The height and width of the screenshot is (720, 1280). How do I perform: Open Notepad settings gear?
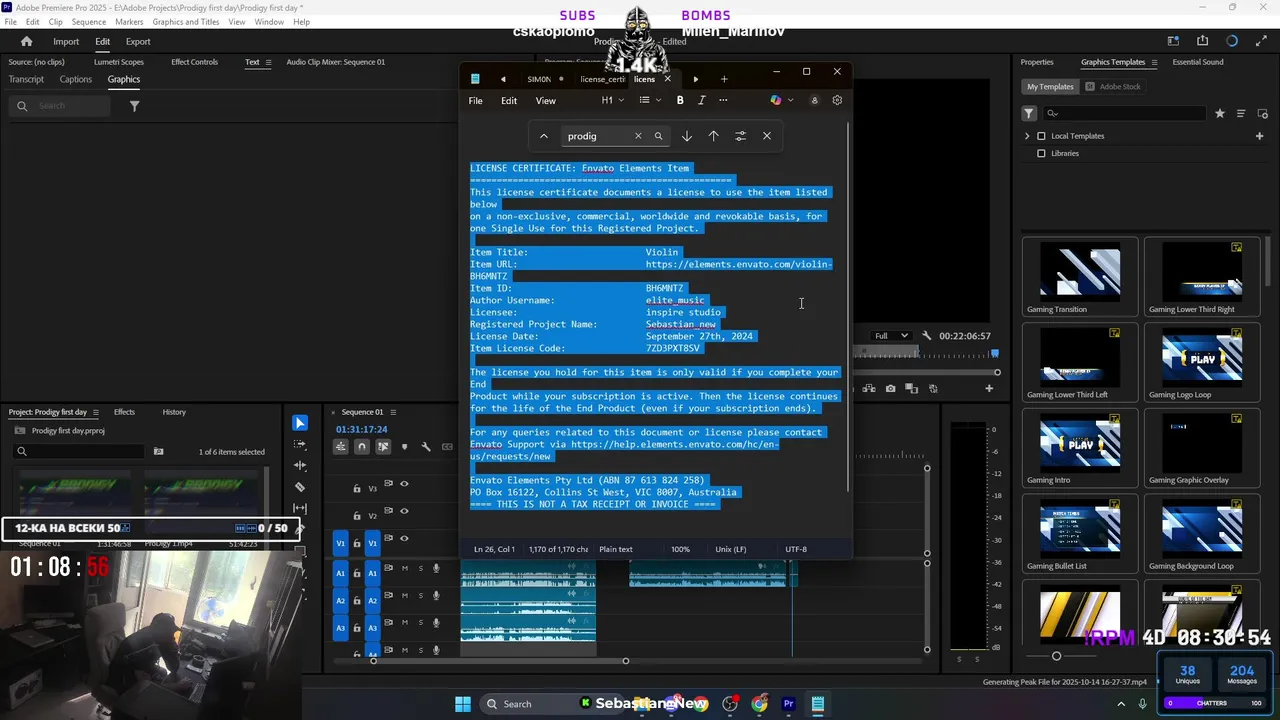837,100
